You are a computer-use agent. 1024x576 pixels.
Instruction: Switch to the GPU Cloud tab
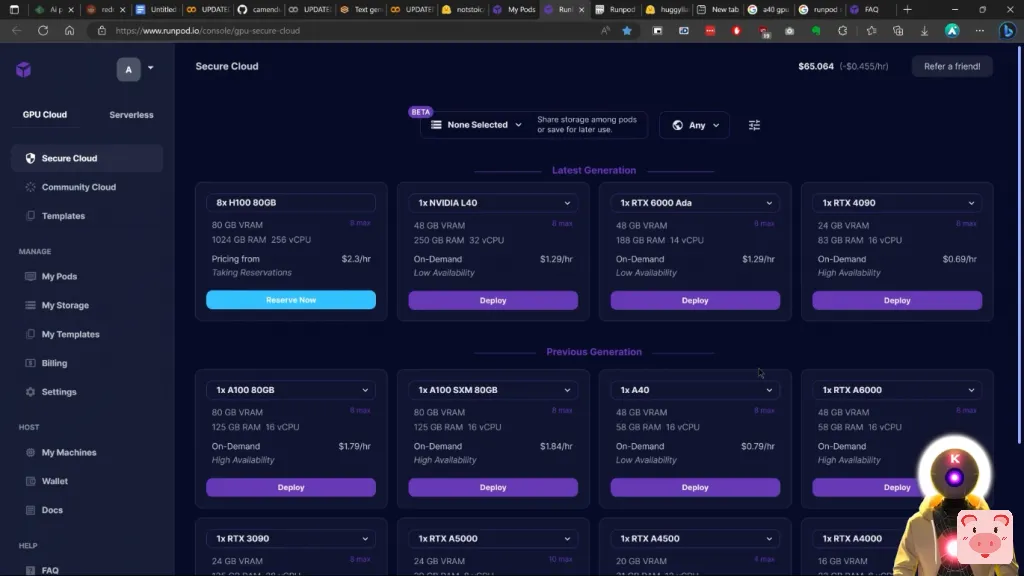(x=44, y=114)
